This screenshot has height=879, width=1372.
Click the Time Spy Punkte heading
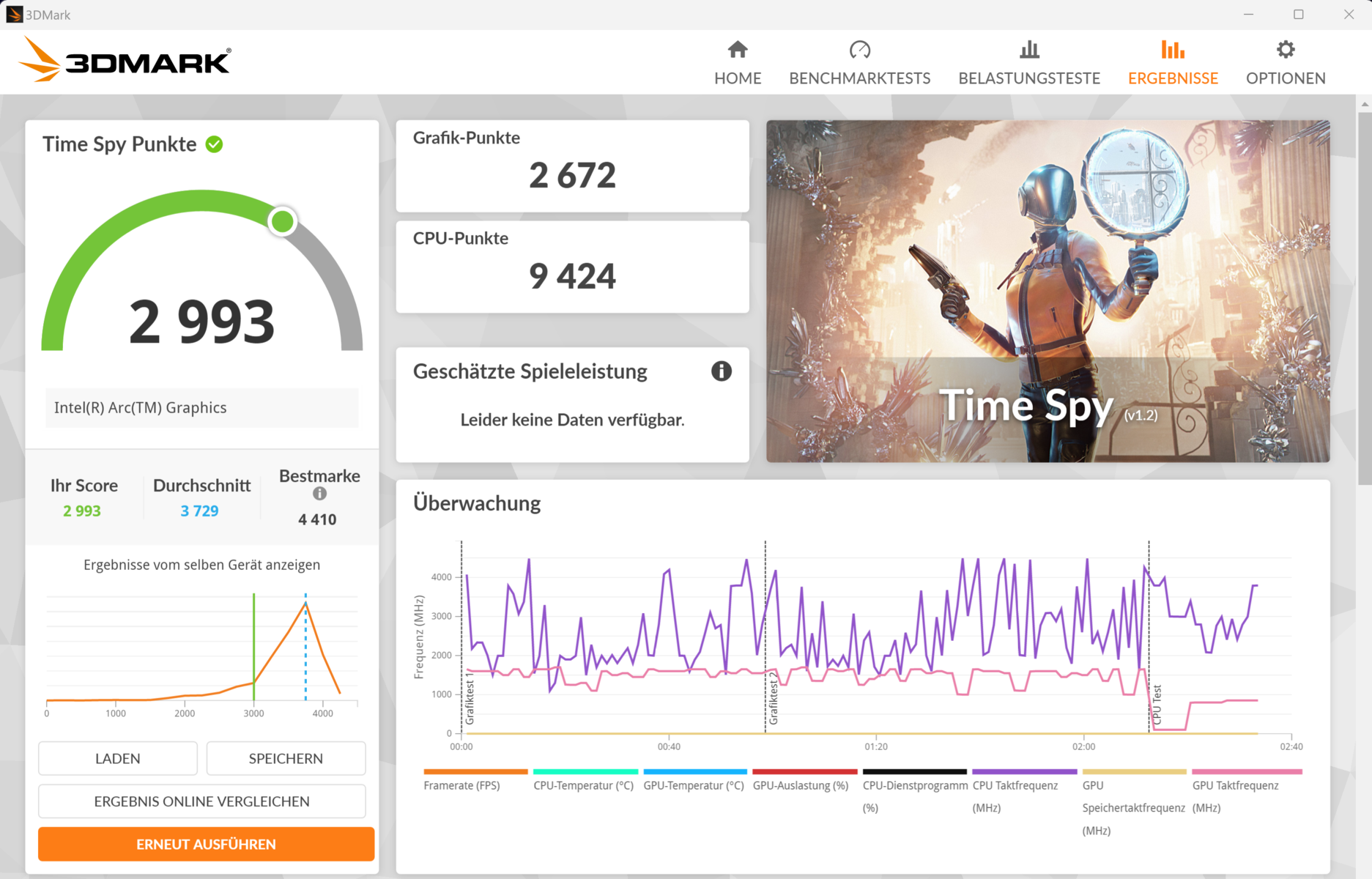tap(119, 144)
